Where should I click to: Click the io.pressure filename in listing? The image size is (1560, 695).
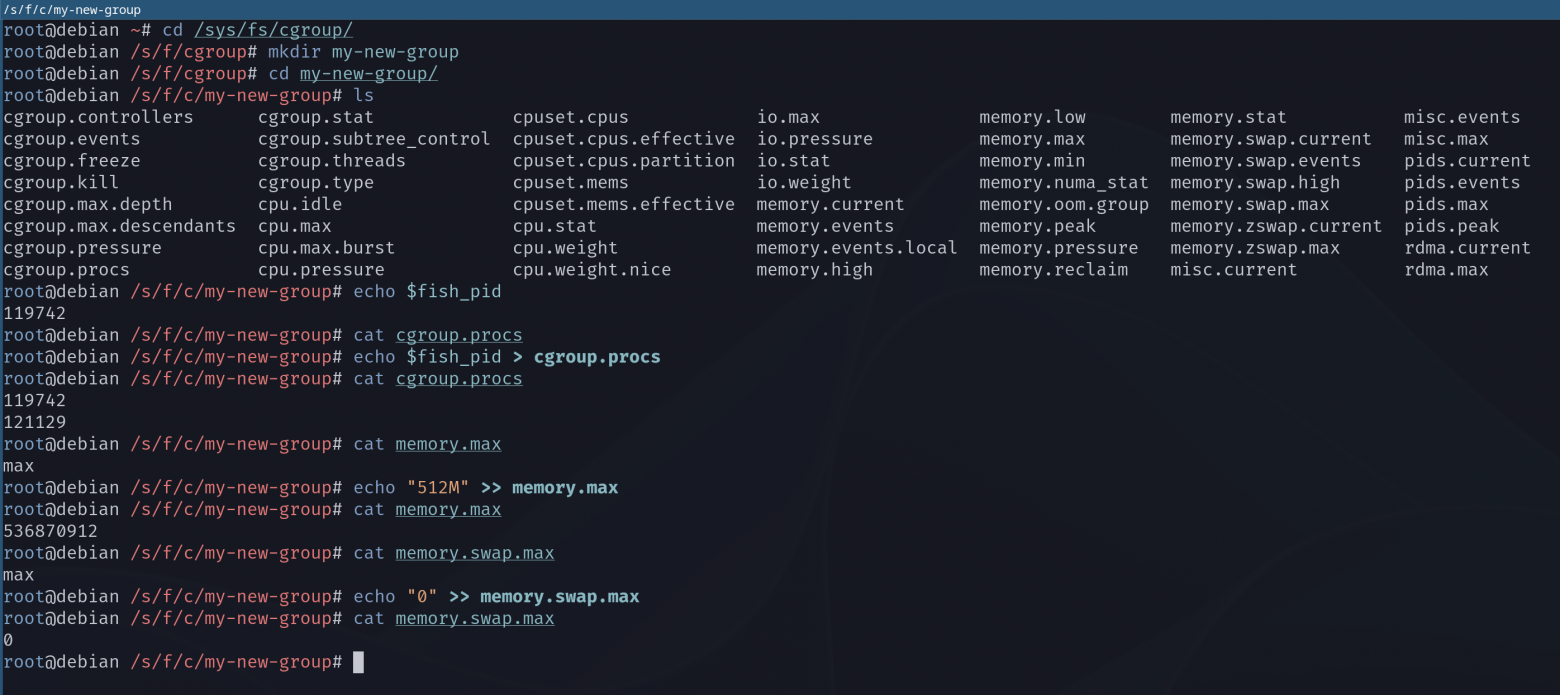[814, 139]
